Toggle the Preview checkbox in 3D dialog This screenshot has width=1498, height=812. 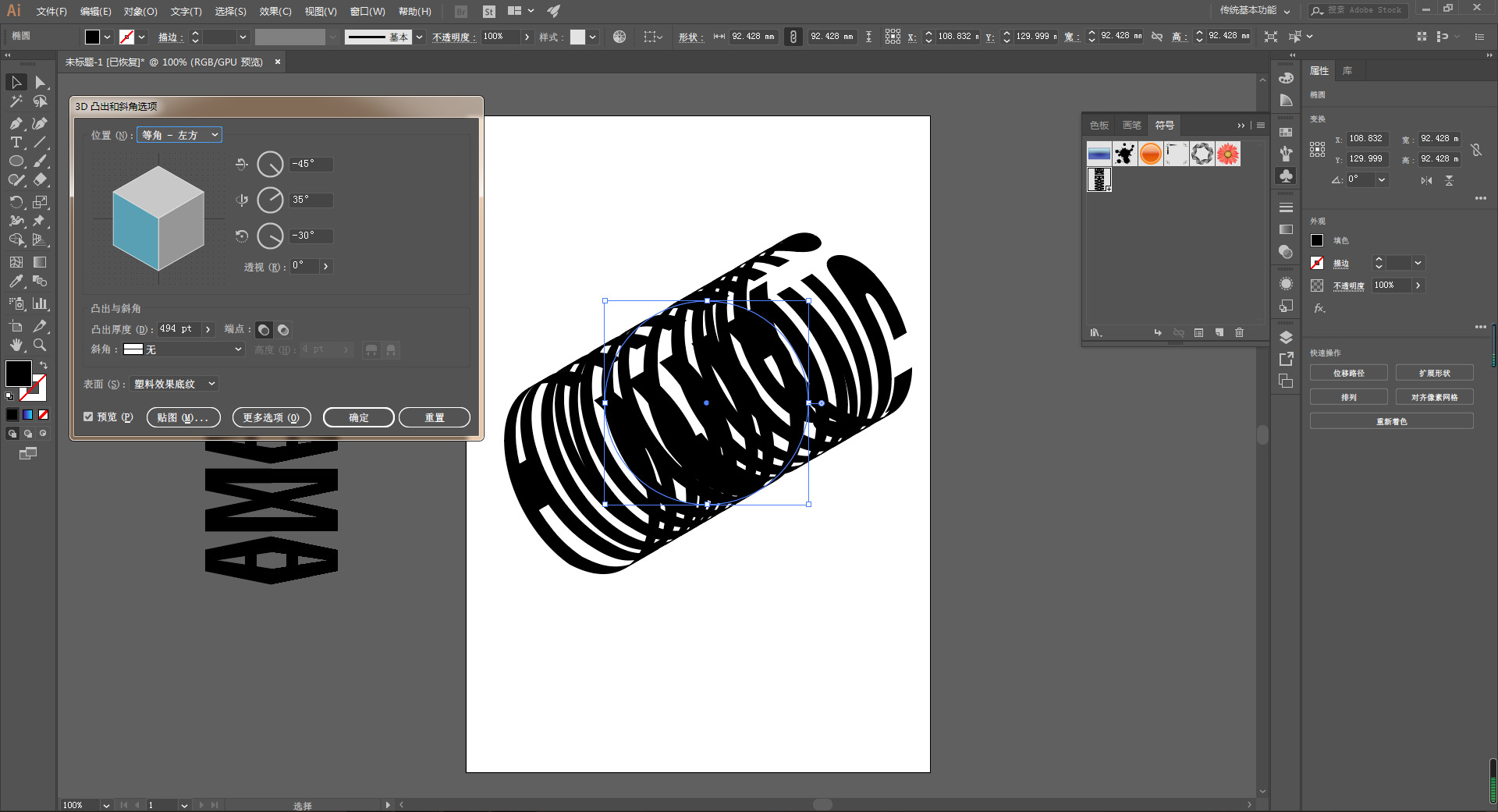tap(88, 417)
